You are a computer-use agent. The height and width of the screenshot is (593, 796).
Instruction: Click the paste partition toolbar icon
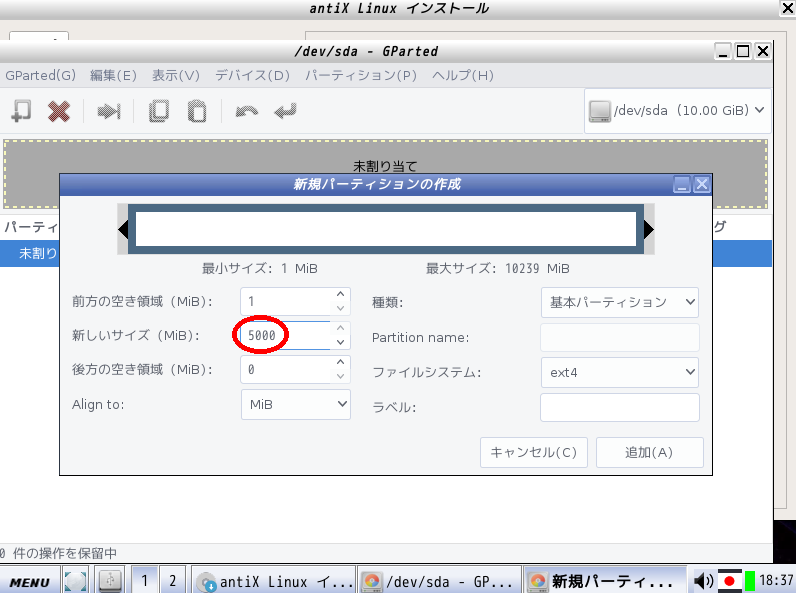[197, 111]
